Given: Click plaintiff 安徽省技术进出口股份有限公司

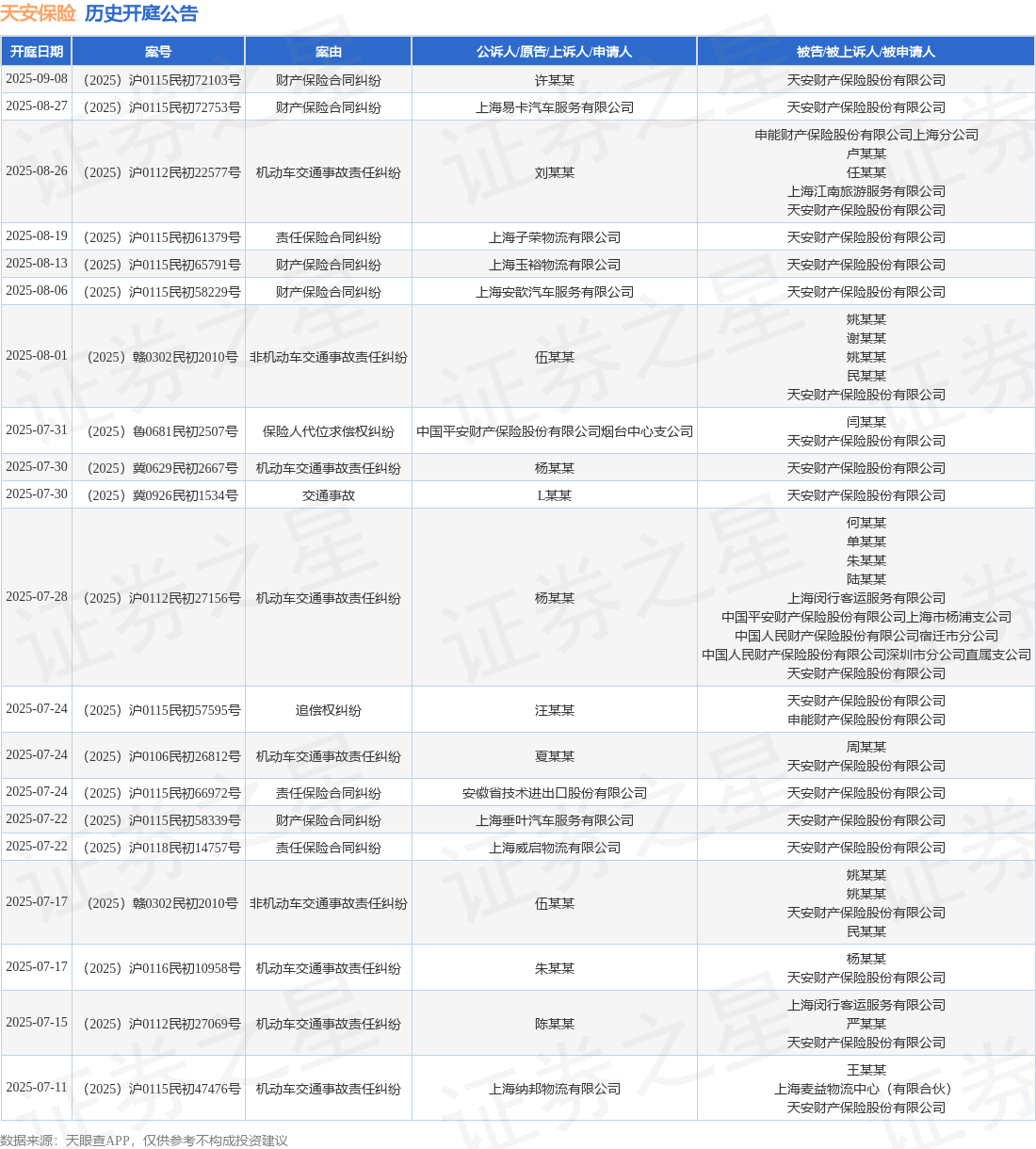Looking at the screenshot, I should tap(555, 793).
